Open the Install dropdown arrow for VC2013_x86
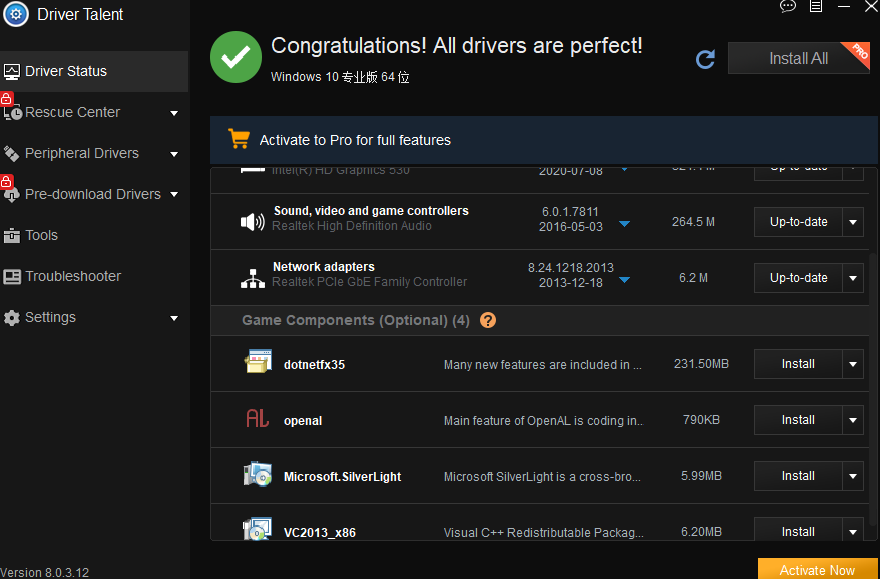Screen dimensions: 880x579 (852, 531)
